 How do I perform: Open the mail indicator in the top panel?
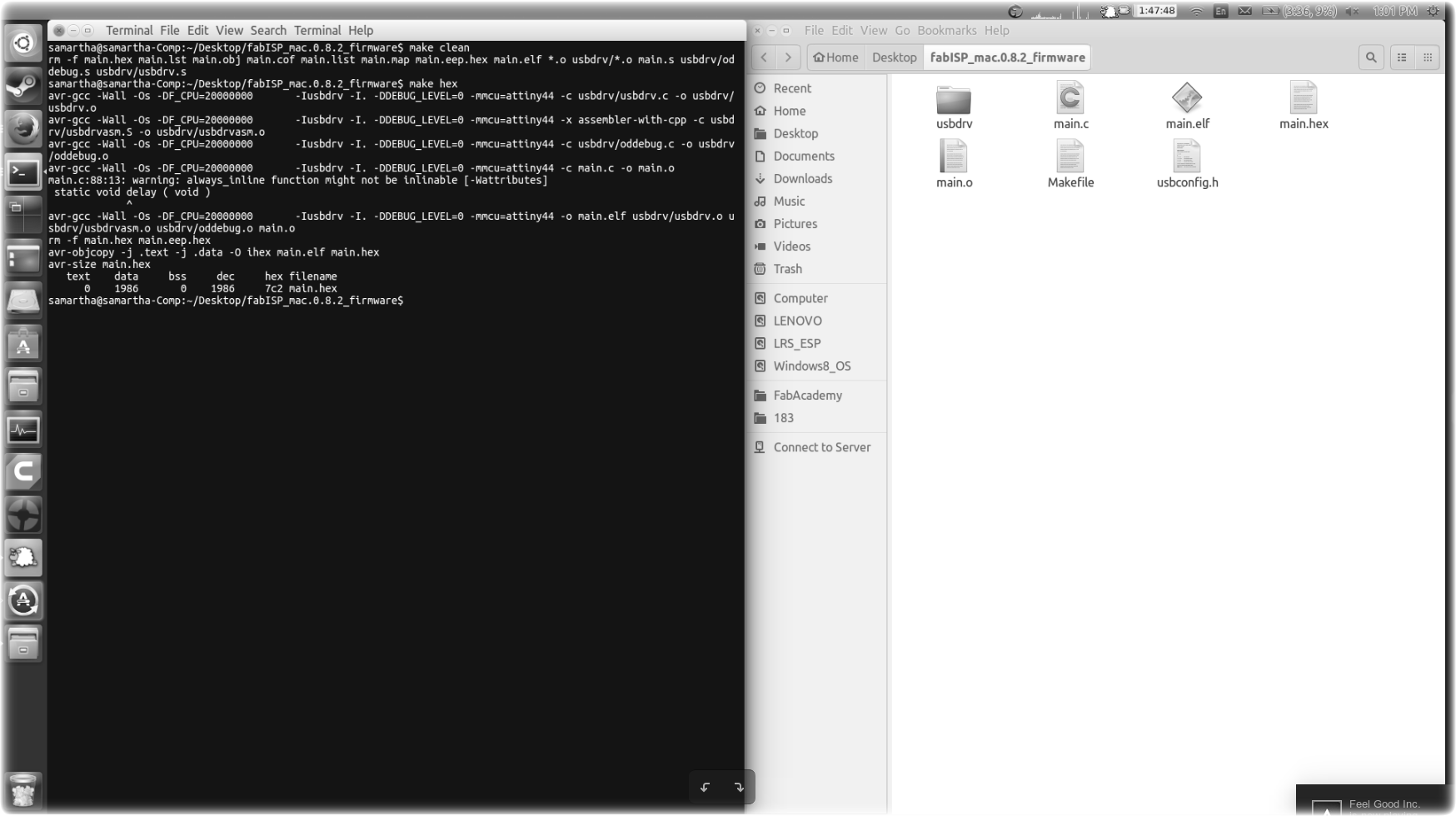[1245, 11]
